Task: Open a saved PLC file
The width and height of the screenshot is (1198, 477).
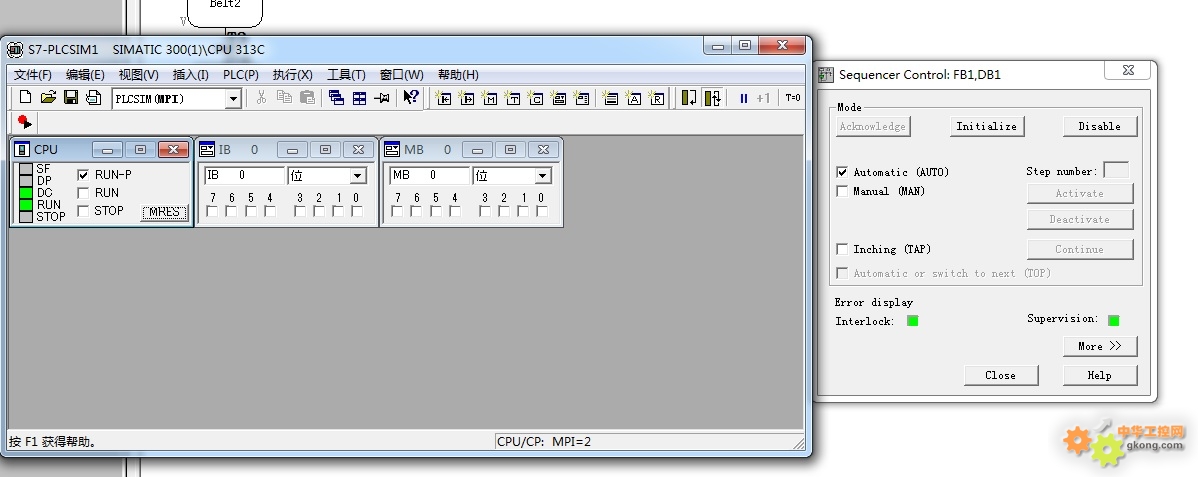Action: point(48,98)
